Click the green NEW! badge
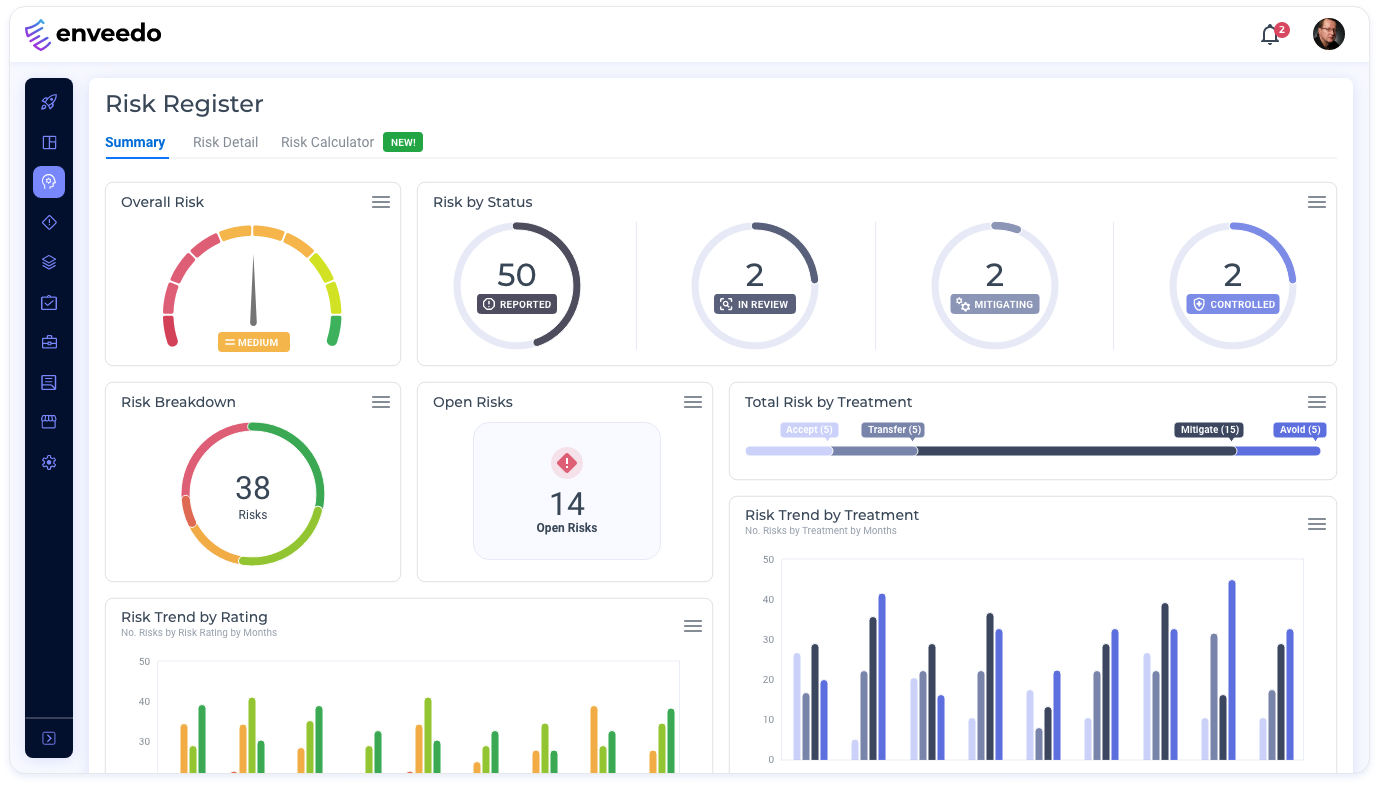 pyautogui.click(x=402, y=142)
